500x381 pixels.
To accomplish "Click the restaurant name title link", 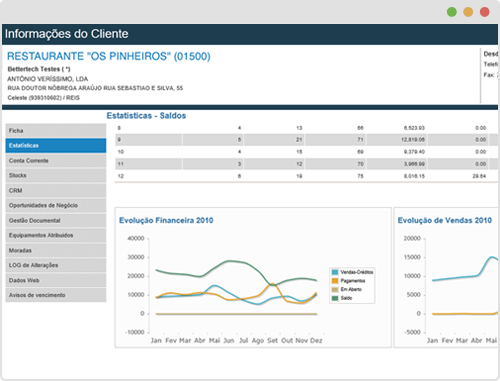I will coord(109,56).
